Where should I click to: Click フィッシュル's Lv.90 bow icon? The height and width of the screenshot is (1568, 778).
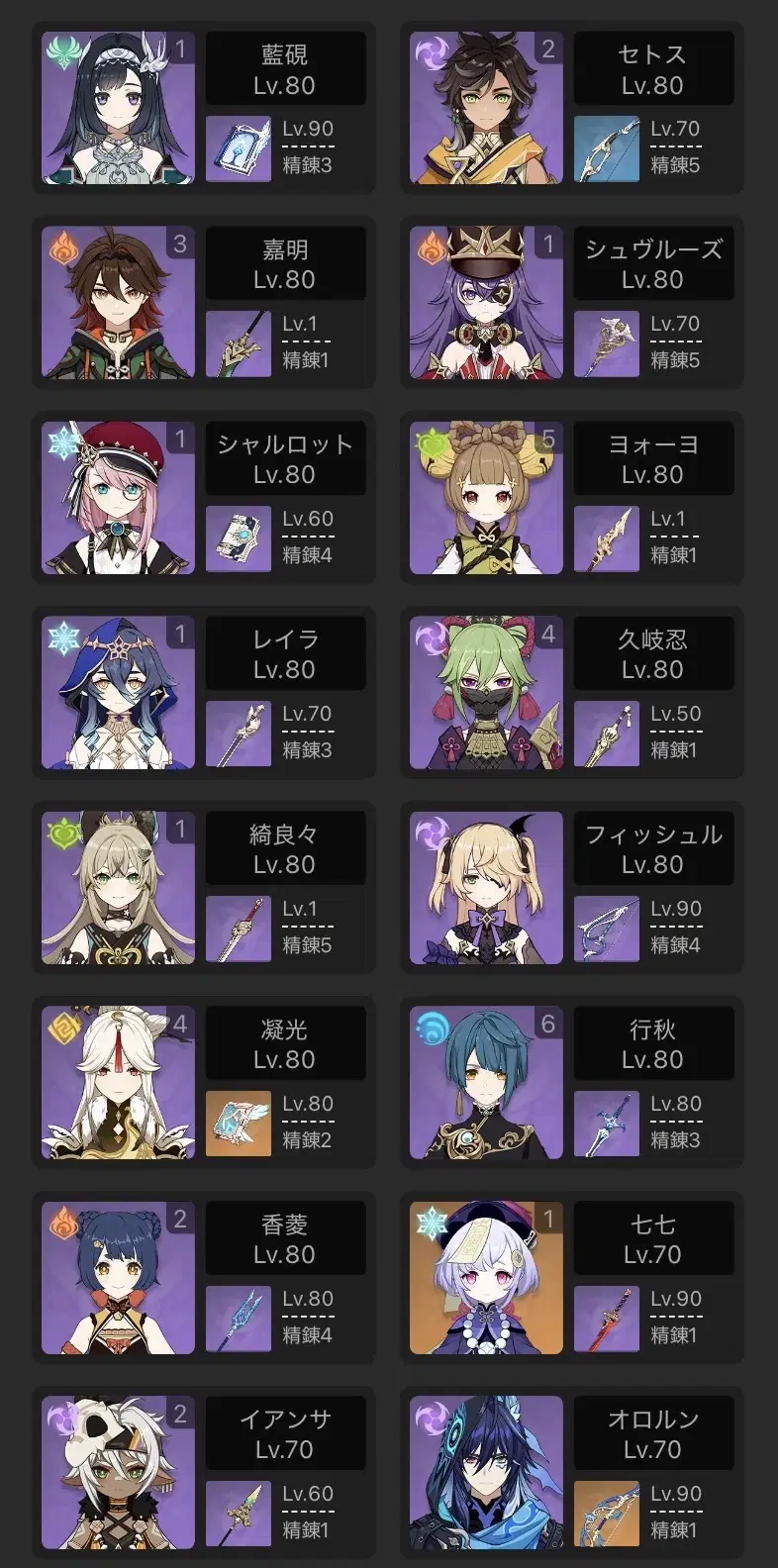607,929
